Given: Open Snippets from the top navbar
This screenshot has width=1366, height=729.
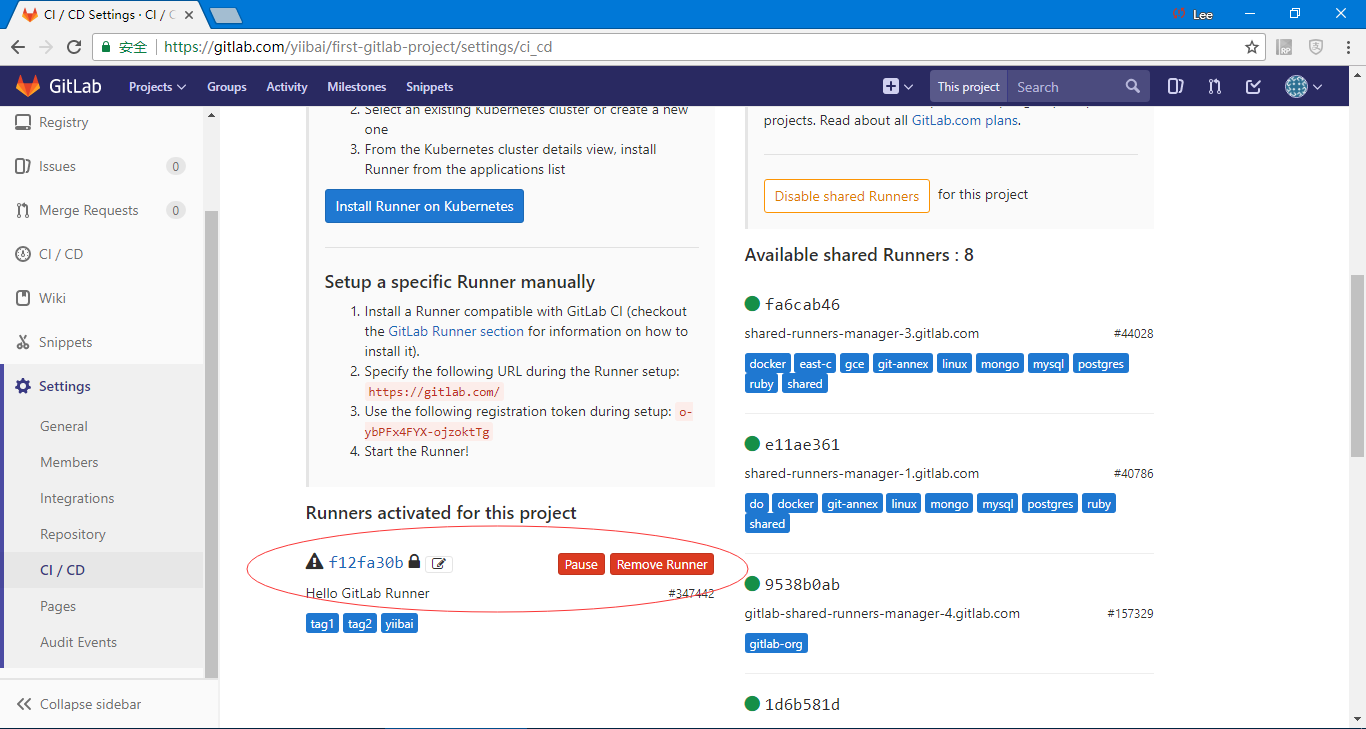Looking at the screenshot, I should [x=430, y=87].
